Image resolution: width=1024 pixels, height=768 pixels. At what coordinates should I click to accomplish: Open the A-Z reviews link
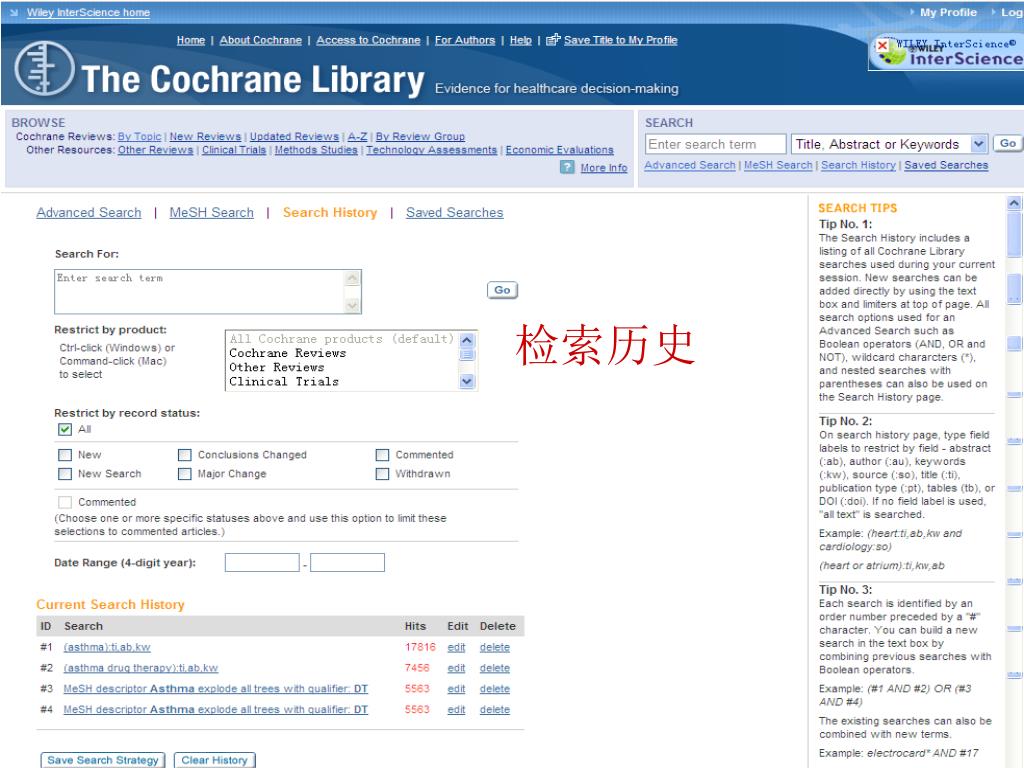[x=357, y=136]
